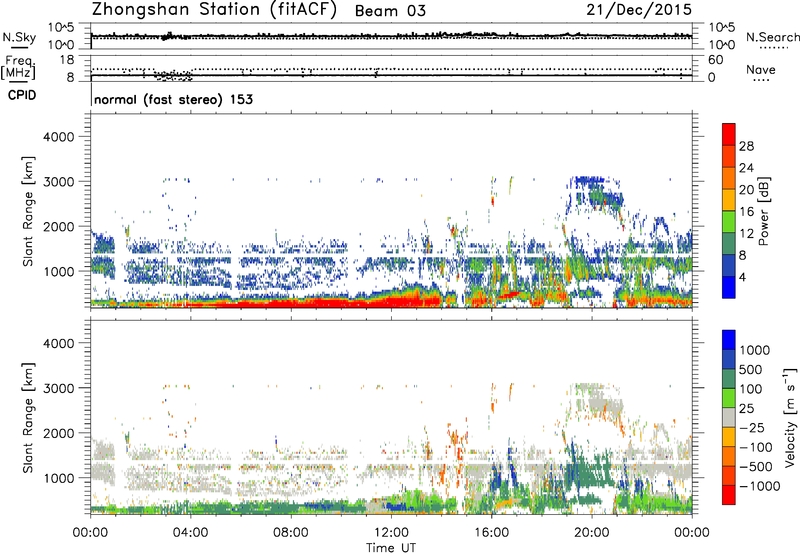Select the "500" label on the velocity color bar
Viewport: 800px width, 554px height.
click(x=751, y=369)
